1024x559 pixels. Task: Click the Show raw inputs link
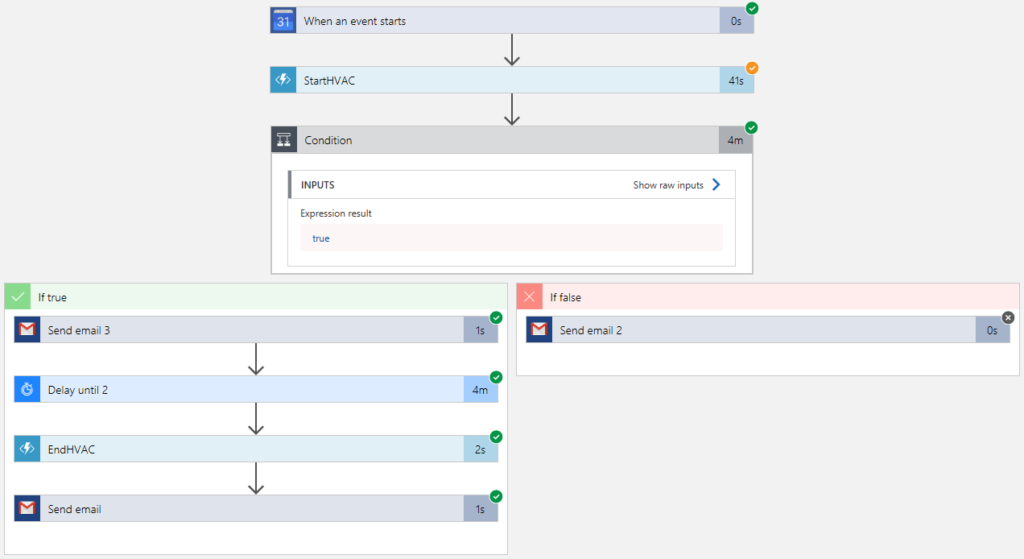668,185
